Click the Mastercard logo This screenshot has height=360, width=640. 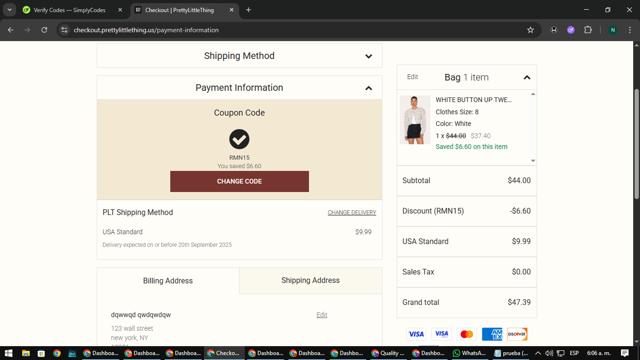point(467,334)
